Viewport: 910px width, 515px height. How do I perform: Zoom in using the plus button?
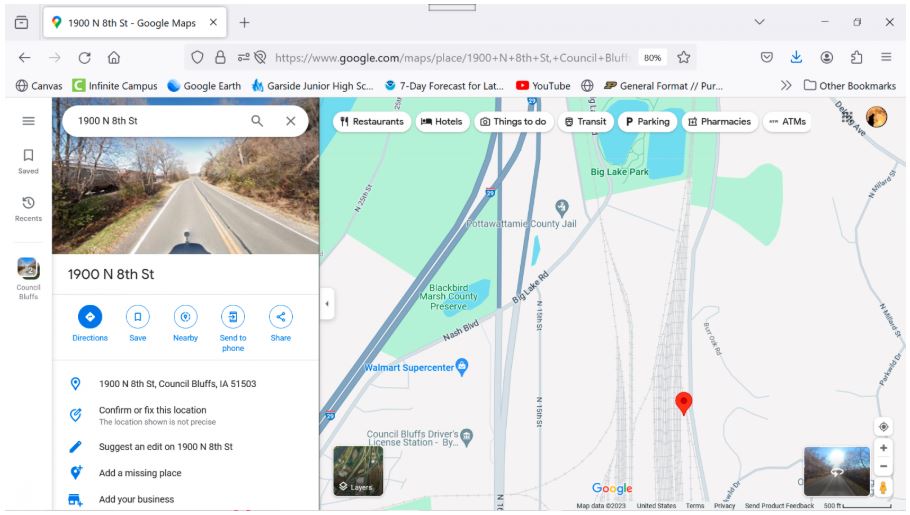[884, 448]
